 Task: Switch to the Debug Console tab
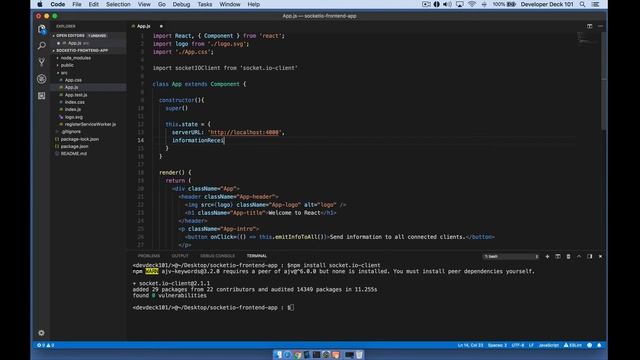[217, 256]
